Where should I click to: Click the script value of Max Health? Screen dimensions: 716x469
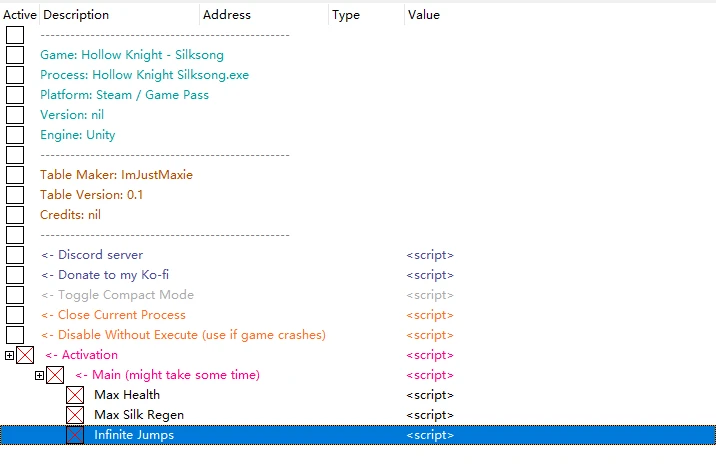point(430,395)
